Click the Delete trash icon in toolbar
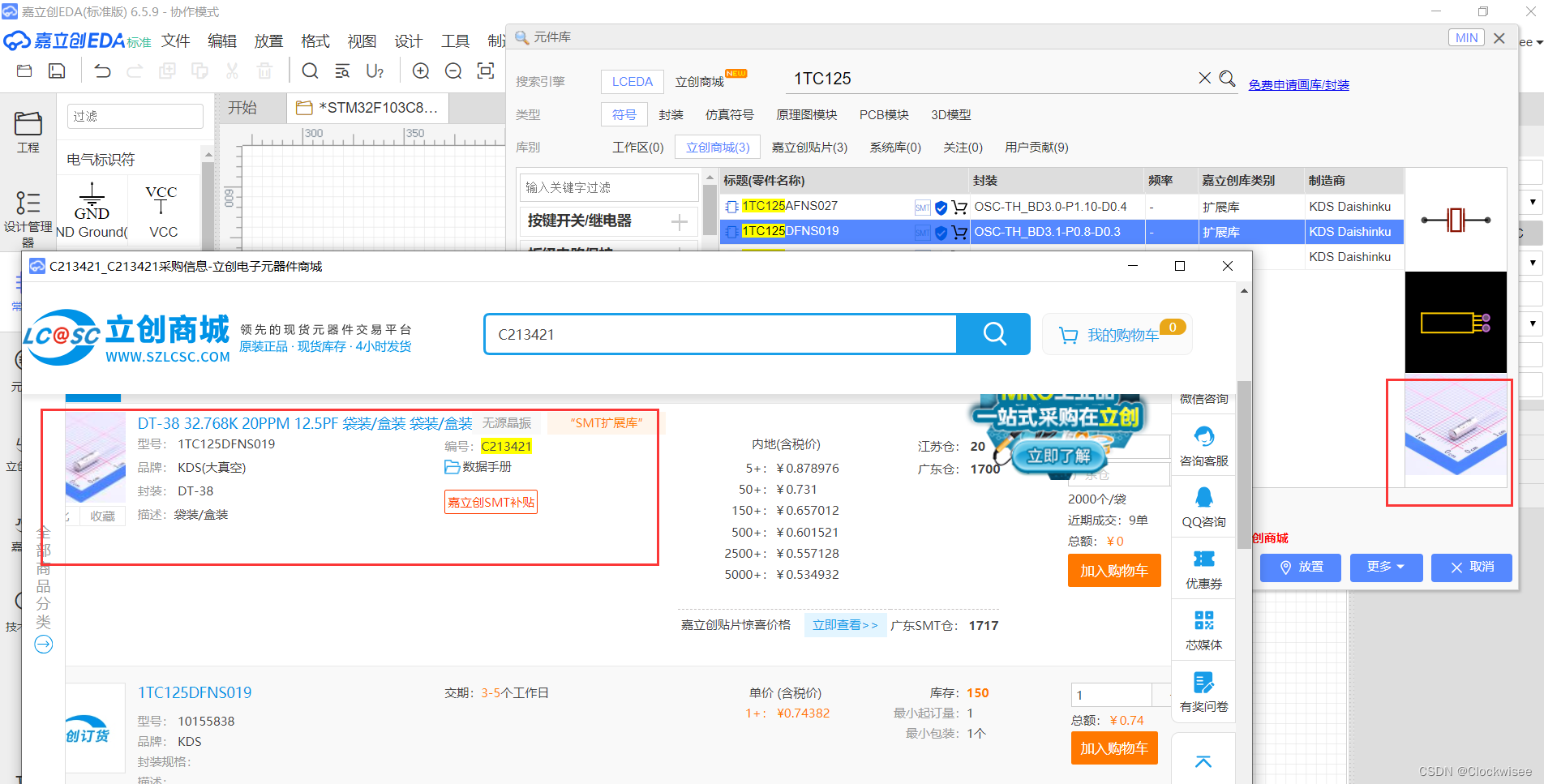This screenshot has width=1544, height=784. click(x=264, y=71)
